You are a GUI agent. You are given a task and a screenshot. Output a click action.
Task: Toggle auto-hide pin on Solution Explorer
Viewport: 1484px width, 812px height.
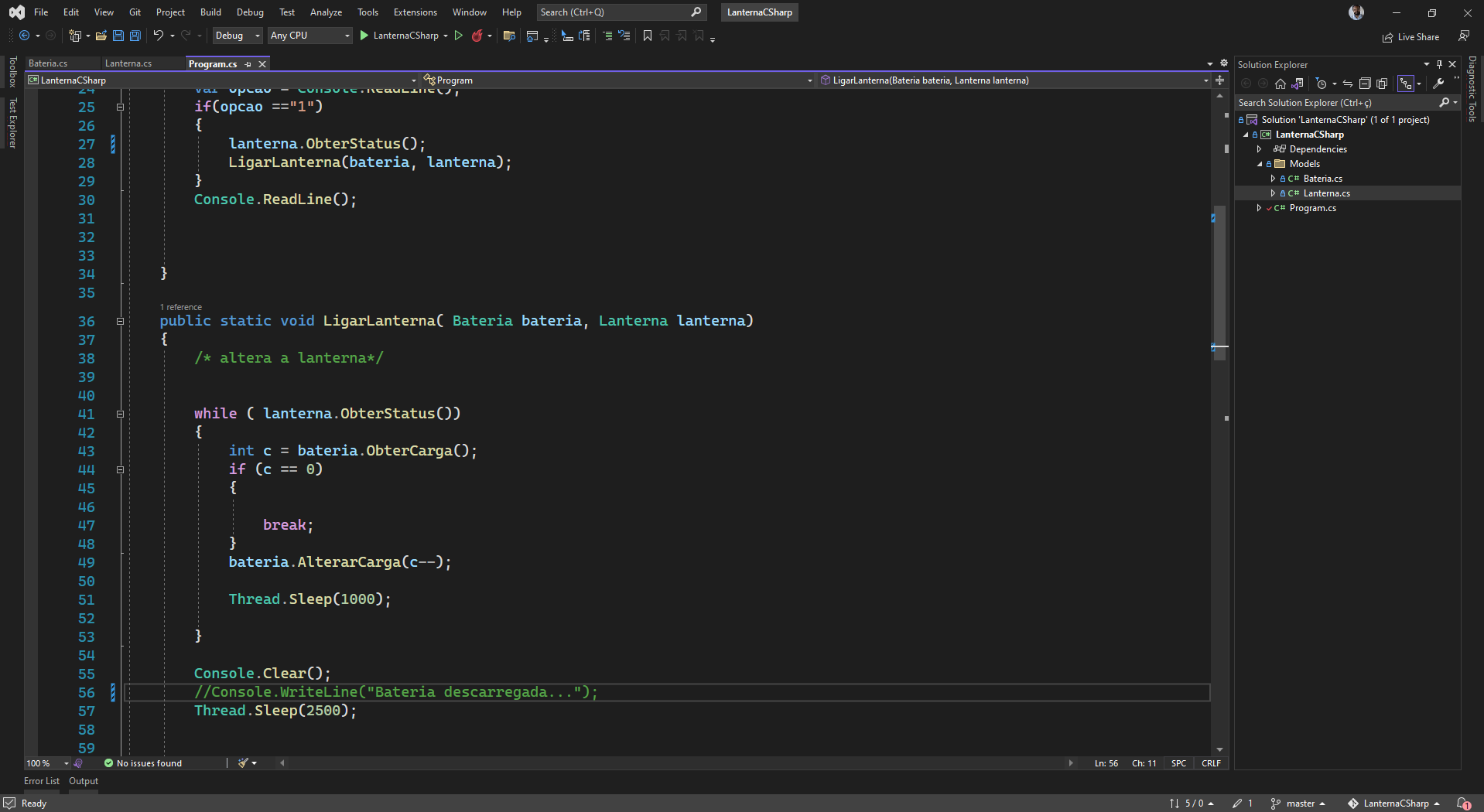coord(1438,64)
